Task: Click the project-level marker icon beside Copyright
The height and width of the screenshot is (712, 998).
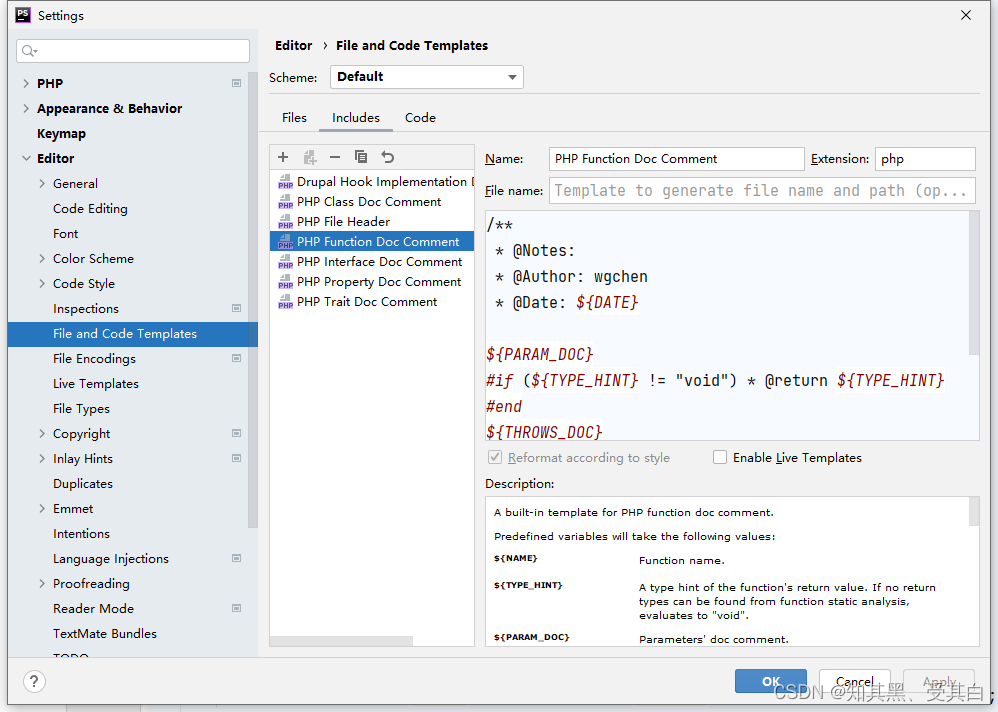Action: (x=236, y=433)
